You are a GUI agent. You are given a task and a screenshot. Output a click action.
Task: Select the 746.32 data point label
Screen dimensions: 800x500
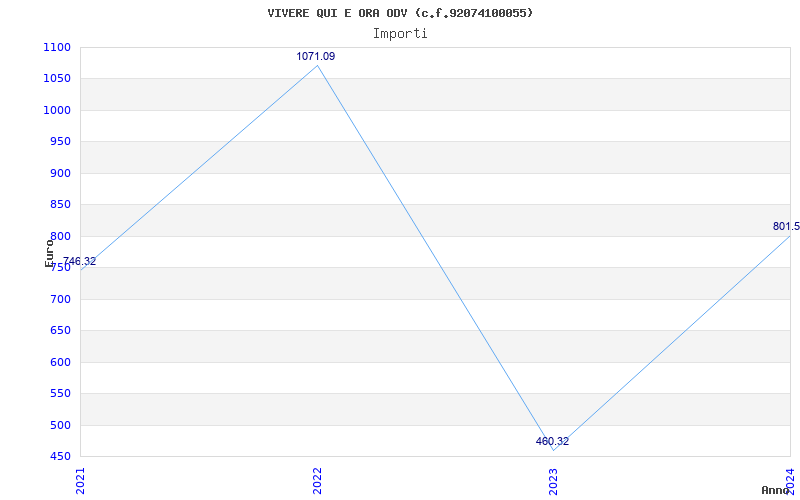(x=80, y=262)
